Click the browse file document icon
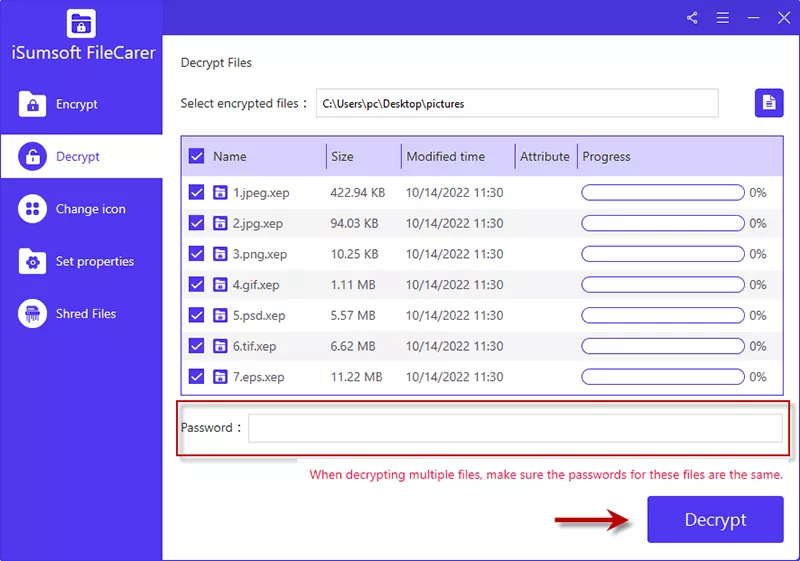This screenshot has height=561, width=800. (769, 103)
